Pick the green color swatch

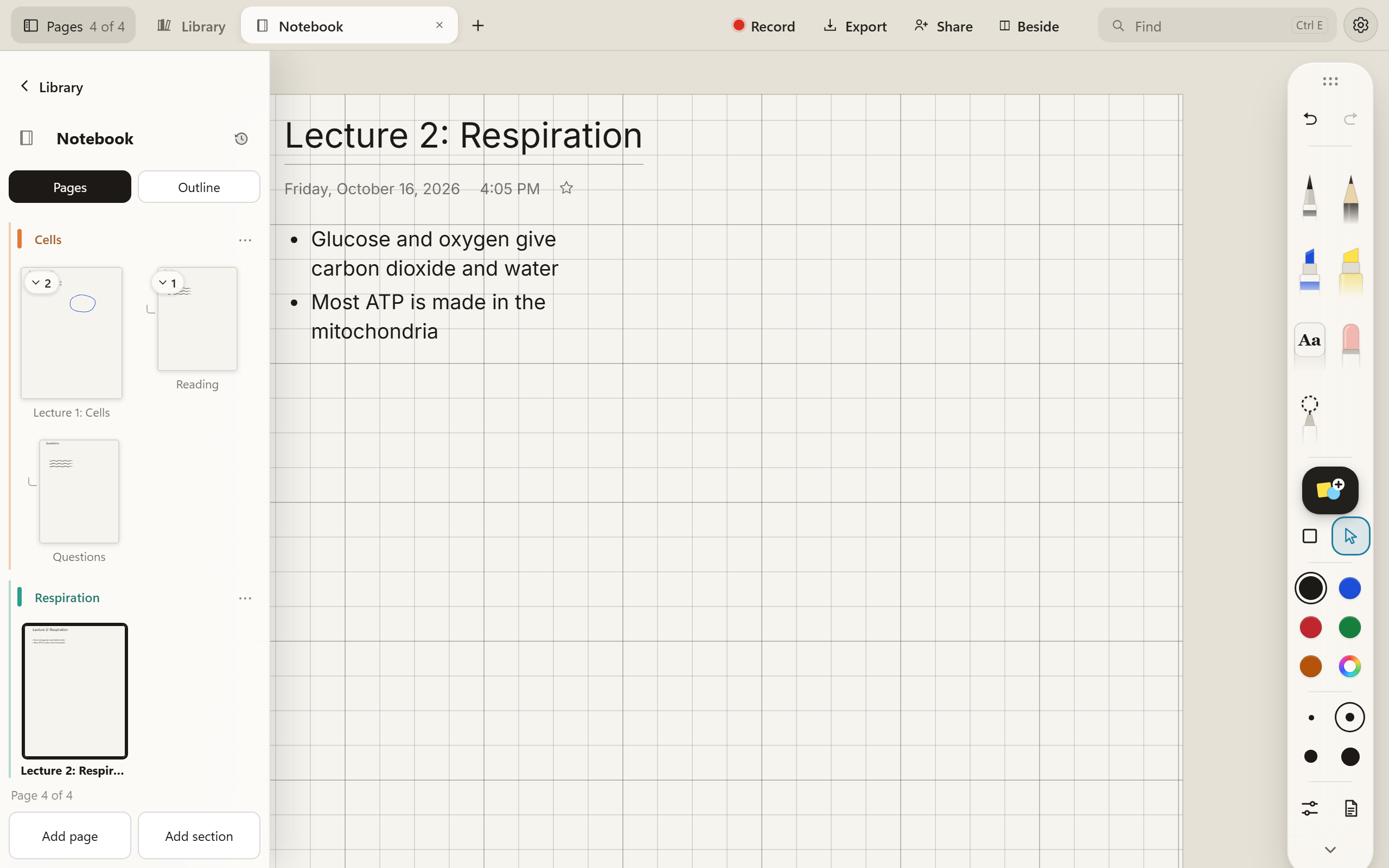pyautogui.click(x=1349, y=627)
